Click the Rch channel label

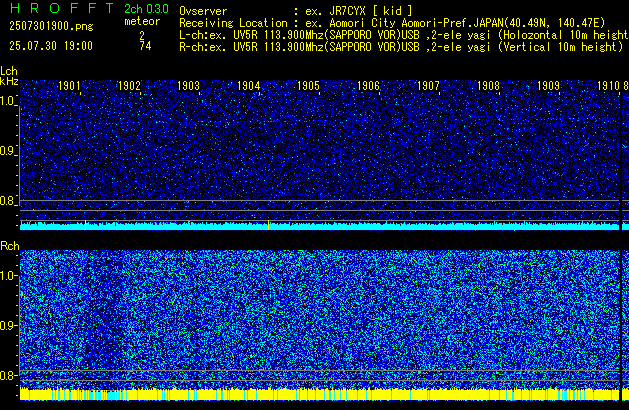(x=10, y=246)
